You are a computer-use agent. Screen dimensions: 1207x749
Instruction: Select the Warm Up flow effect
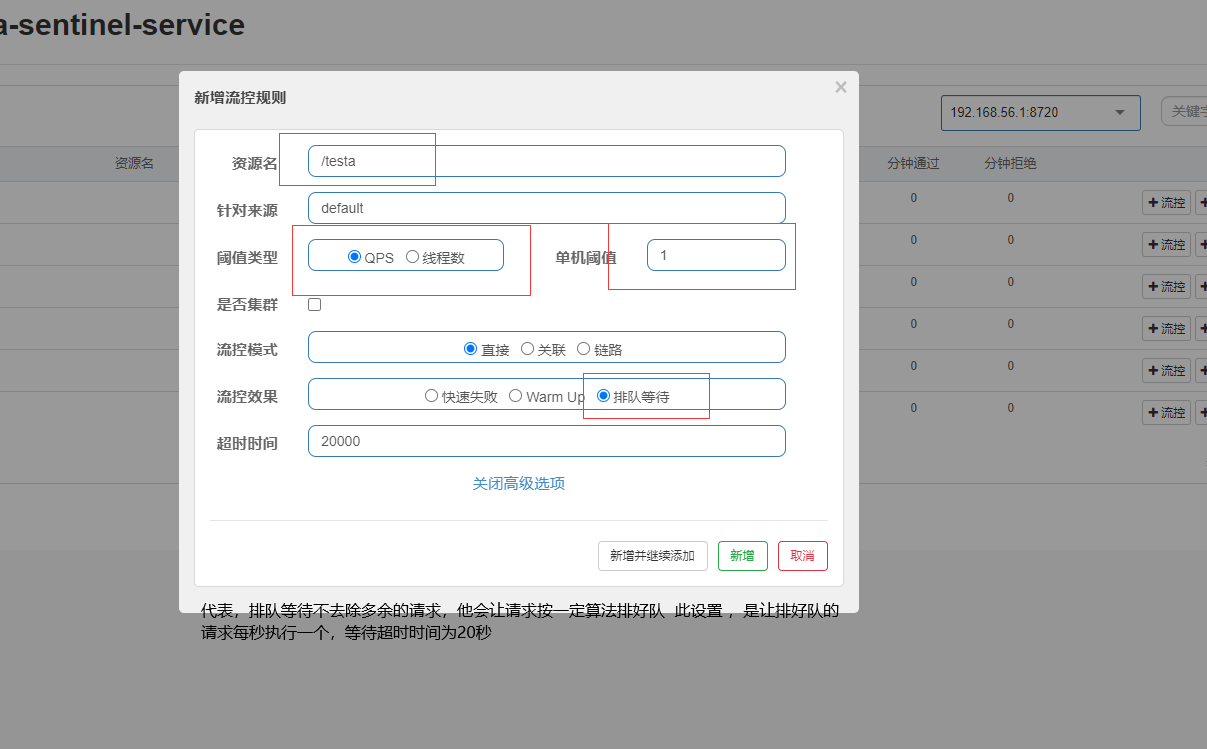click(514, 394)
